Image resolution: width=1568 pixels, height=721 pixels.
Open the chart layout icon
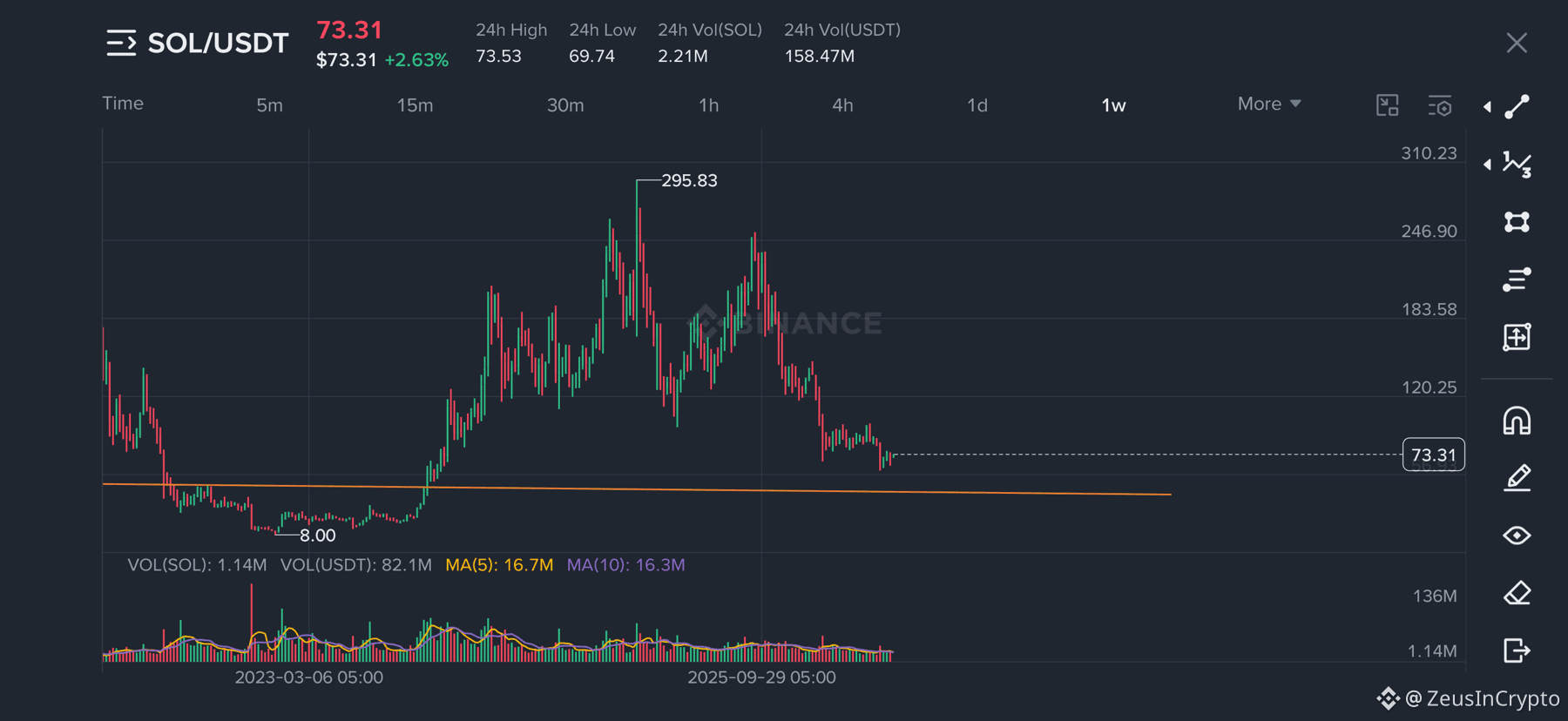[1387, 105]
